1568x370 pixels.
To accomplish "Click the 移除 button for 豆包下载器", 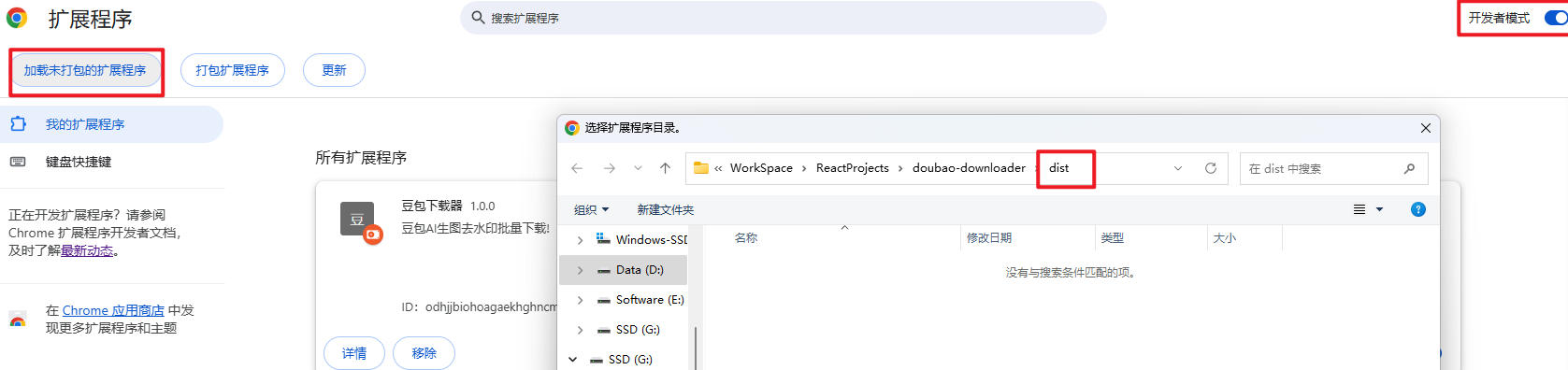I will coord(424,353).
